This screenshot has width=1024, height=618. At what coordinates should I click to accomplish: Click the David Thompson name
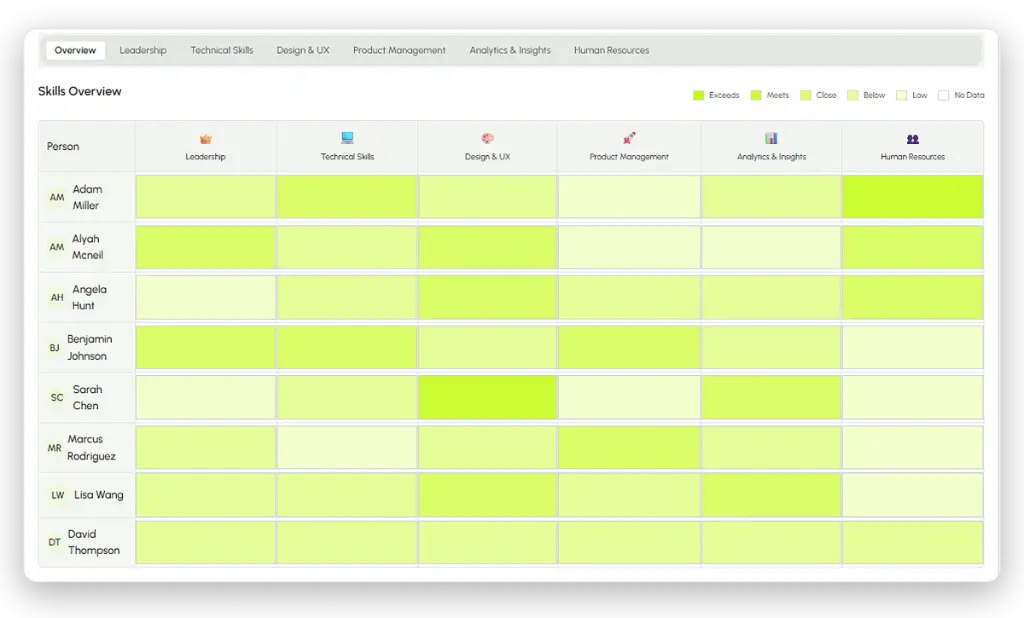point(93,542)
